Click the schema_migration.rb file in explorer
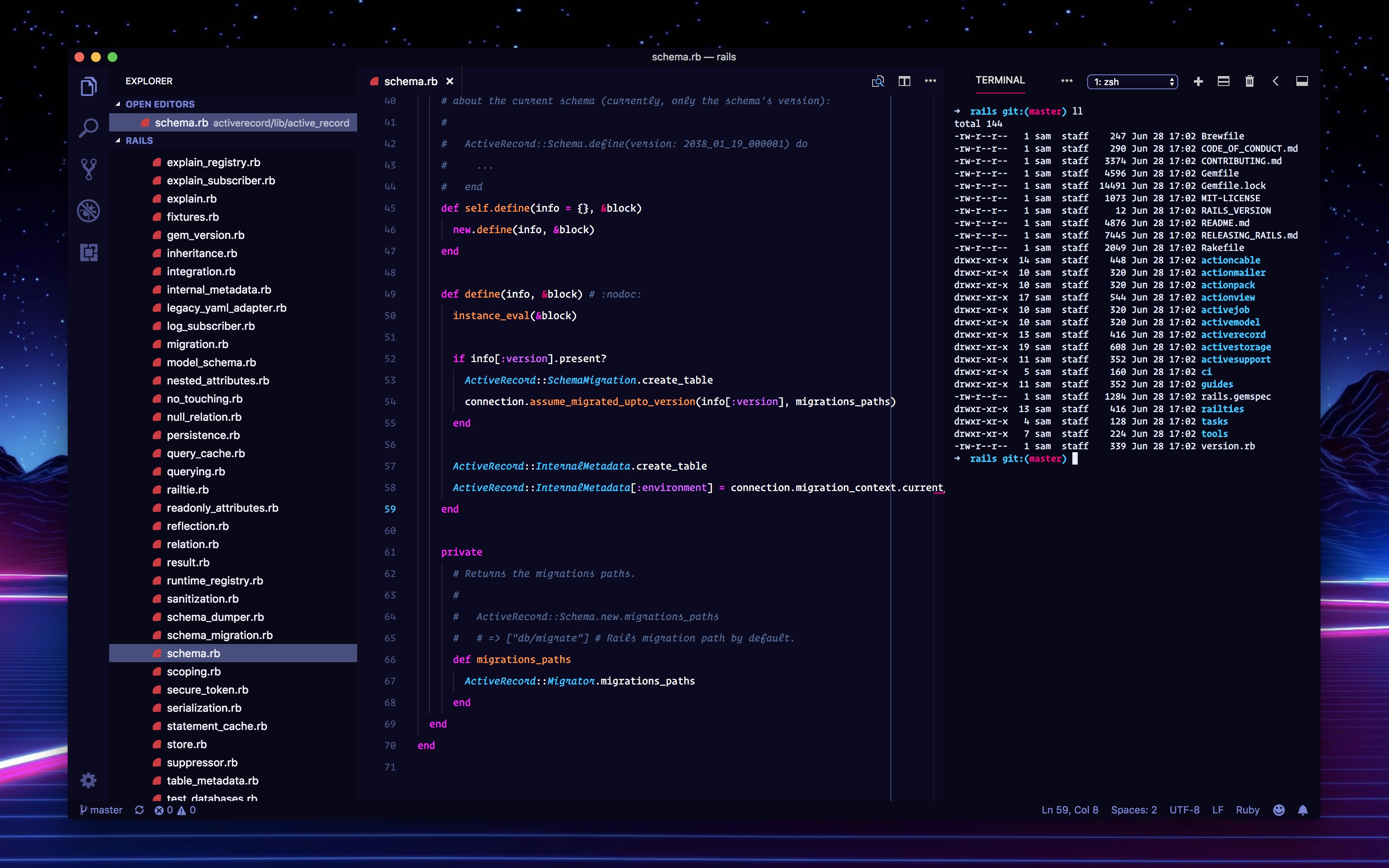Viewport: 1389px width, 868px height. pyautogui.click(x=220, y=635)
